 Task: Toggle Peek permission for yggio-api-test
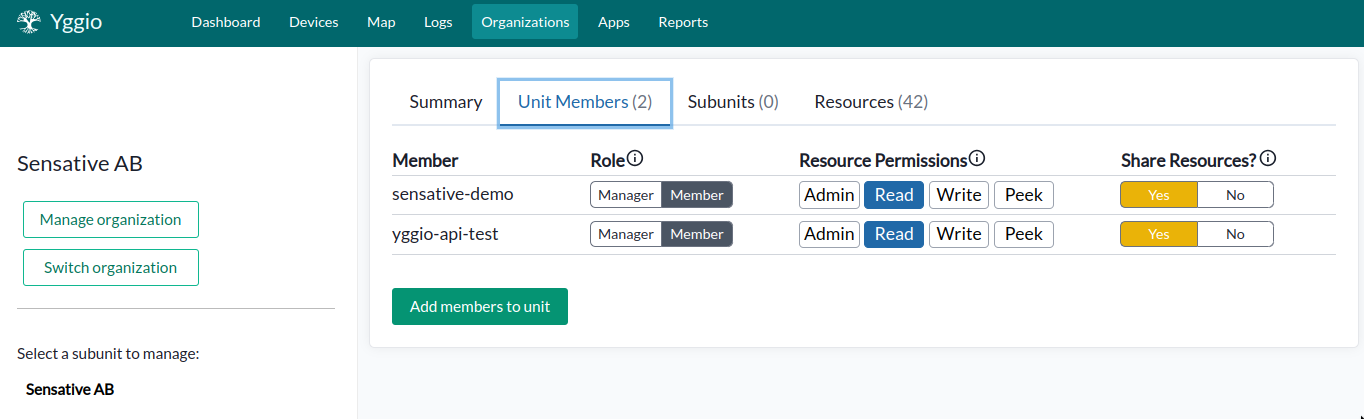1024,234
